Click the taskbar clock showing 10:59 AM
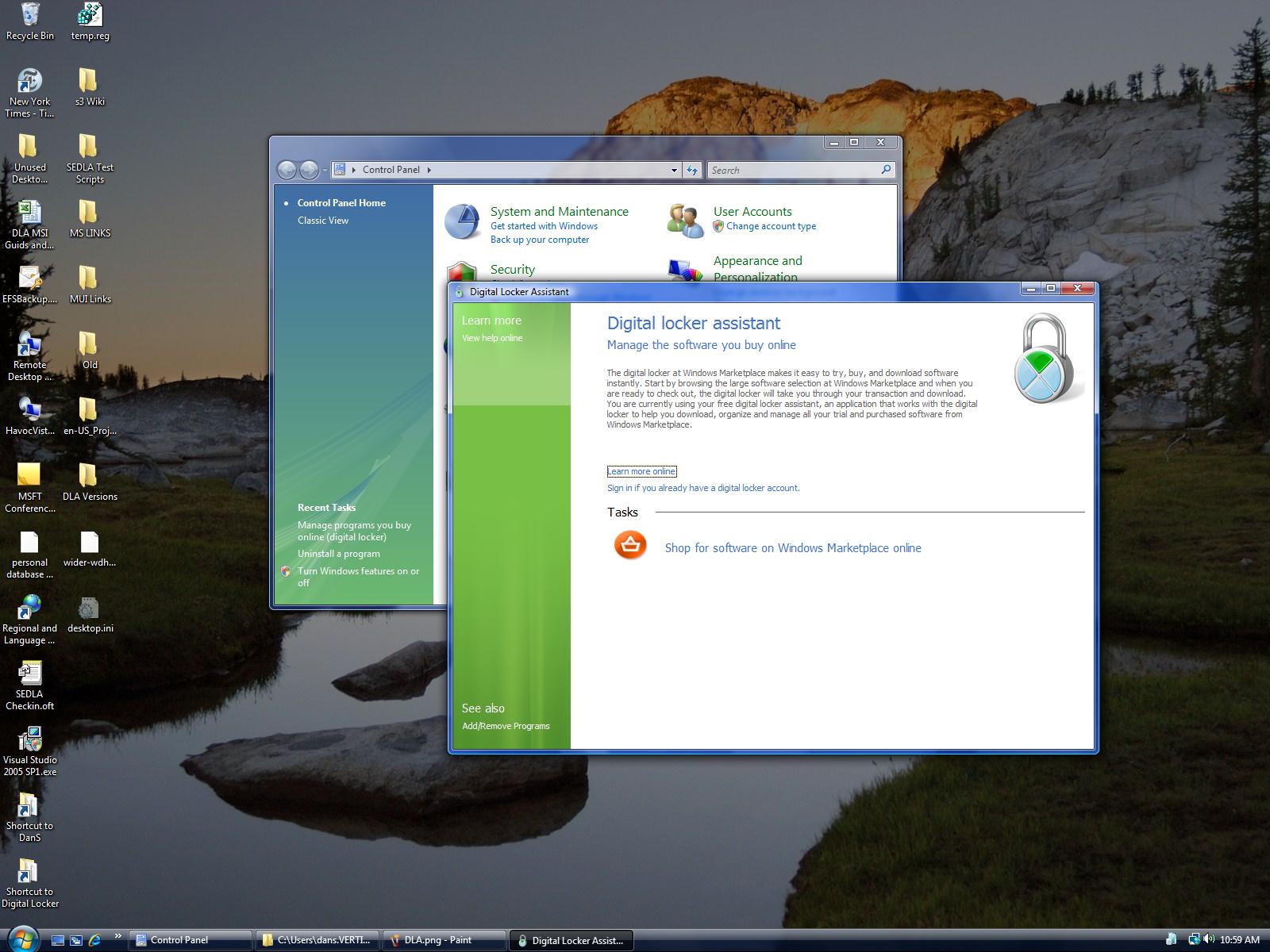The image size is (1270, 952). click(x=1240, y=940)
